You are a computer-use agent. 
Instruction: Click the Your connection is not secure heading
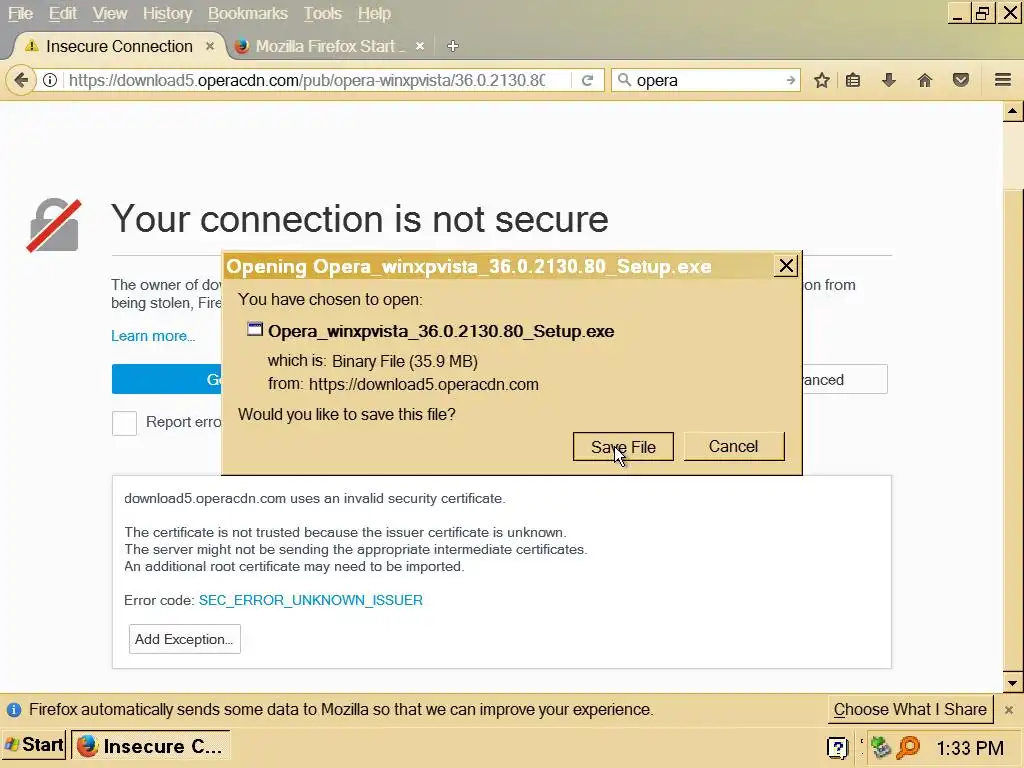tap(360, 219)
